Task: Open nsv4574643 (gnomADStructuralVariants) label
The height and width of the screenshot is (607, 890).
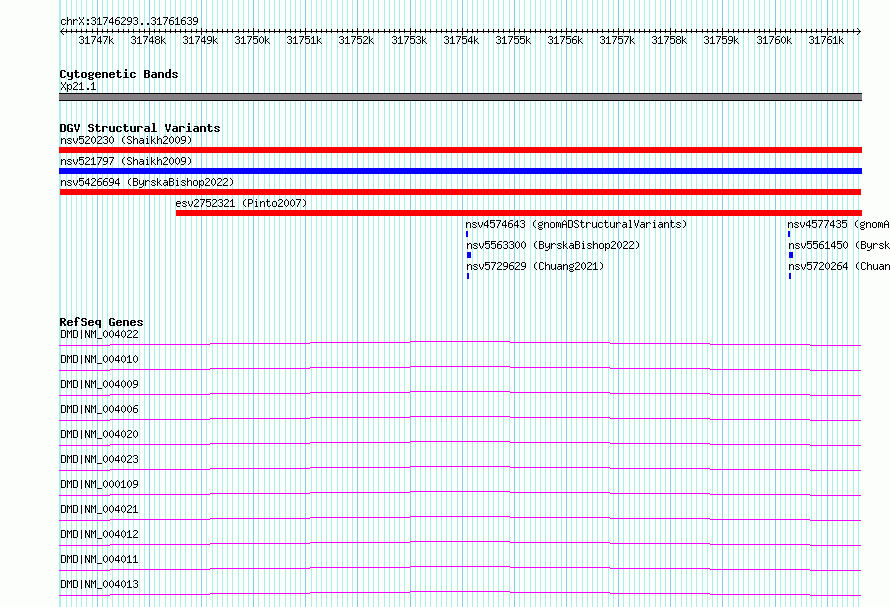Action: click(x=576, y=224)
